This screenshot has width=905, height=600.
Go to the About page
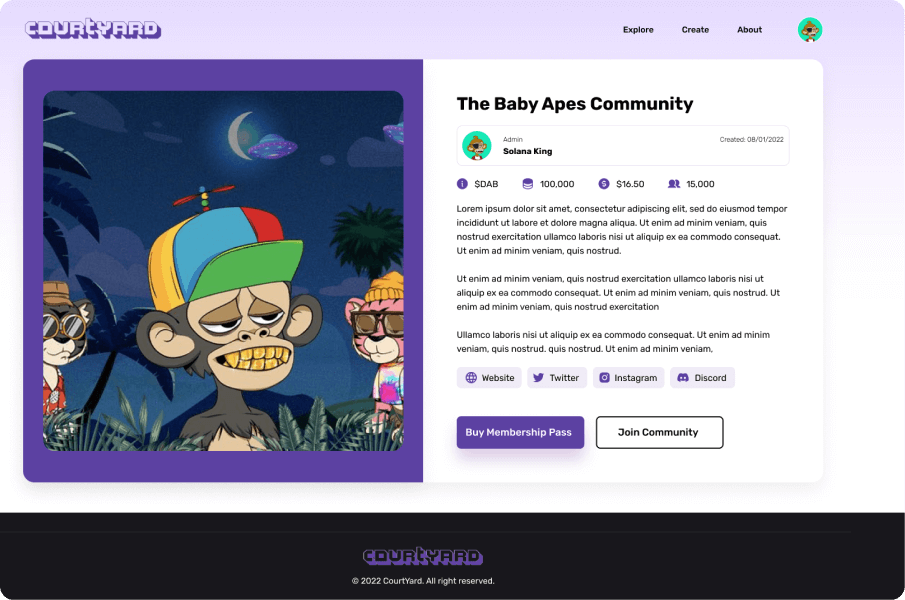tap(749, 29)
